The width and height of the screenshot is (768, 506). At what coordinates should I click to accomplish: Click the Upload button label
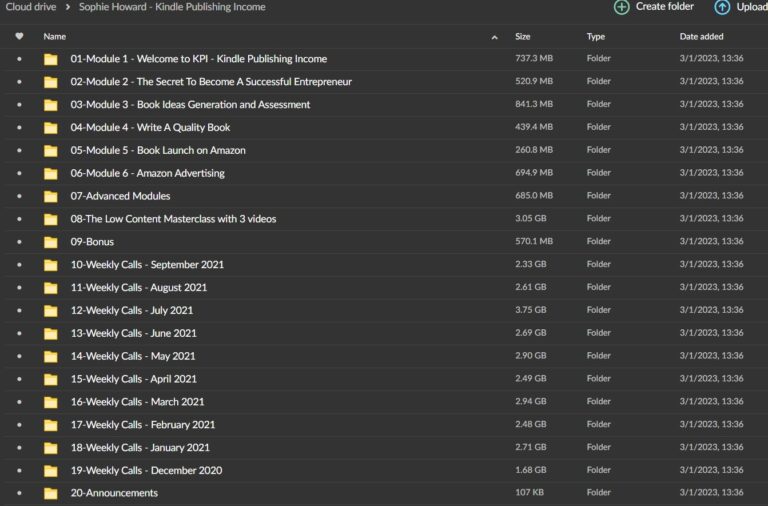pos(752,7)
